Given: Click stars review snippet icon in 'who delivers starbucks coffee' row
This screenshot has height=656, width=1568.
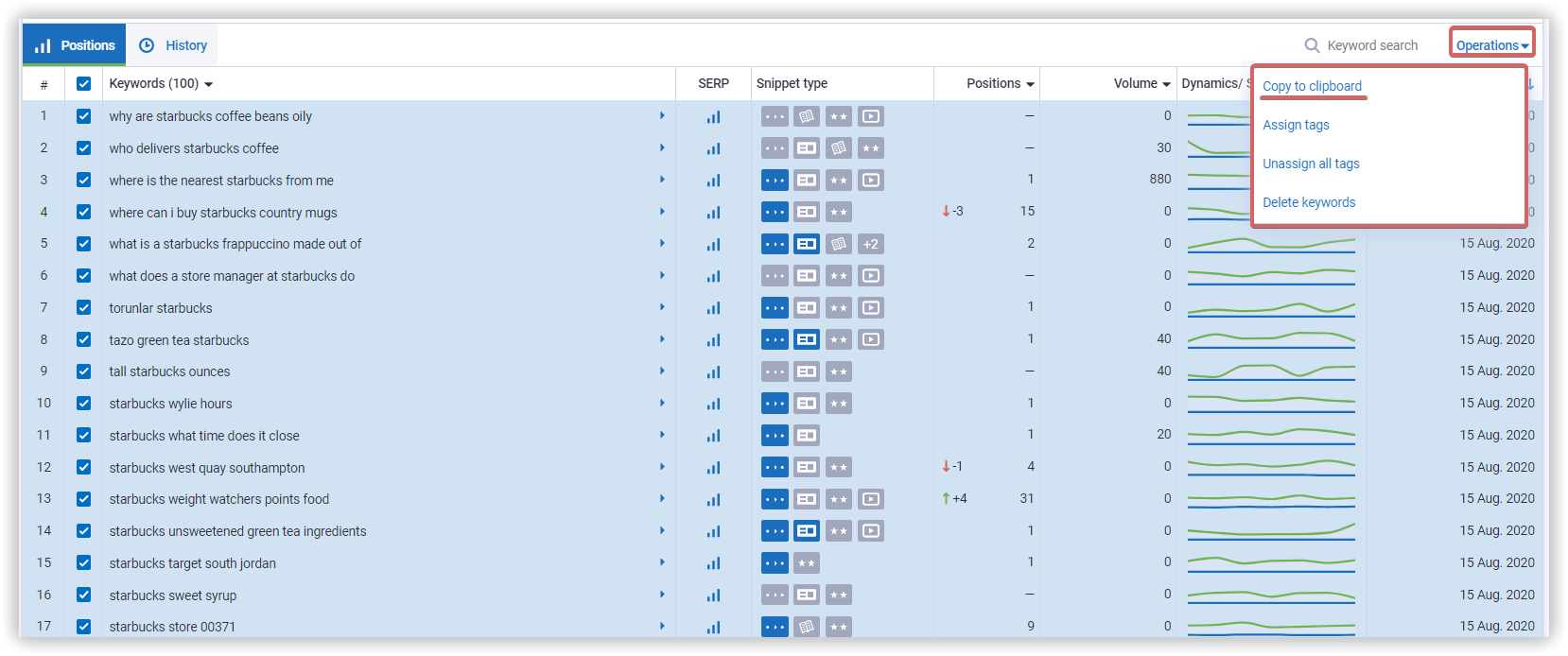Looking at the screenshot, I should point(871,148).
